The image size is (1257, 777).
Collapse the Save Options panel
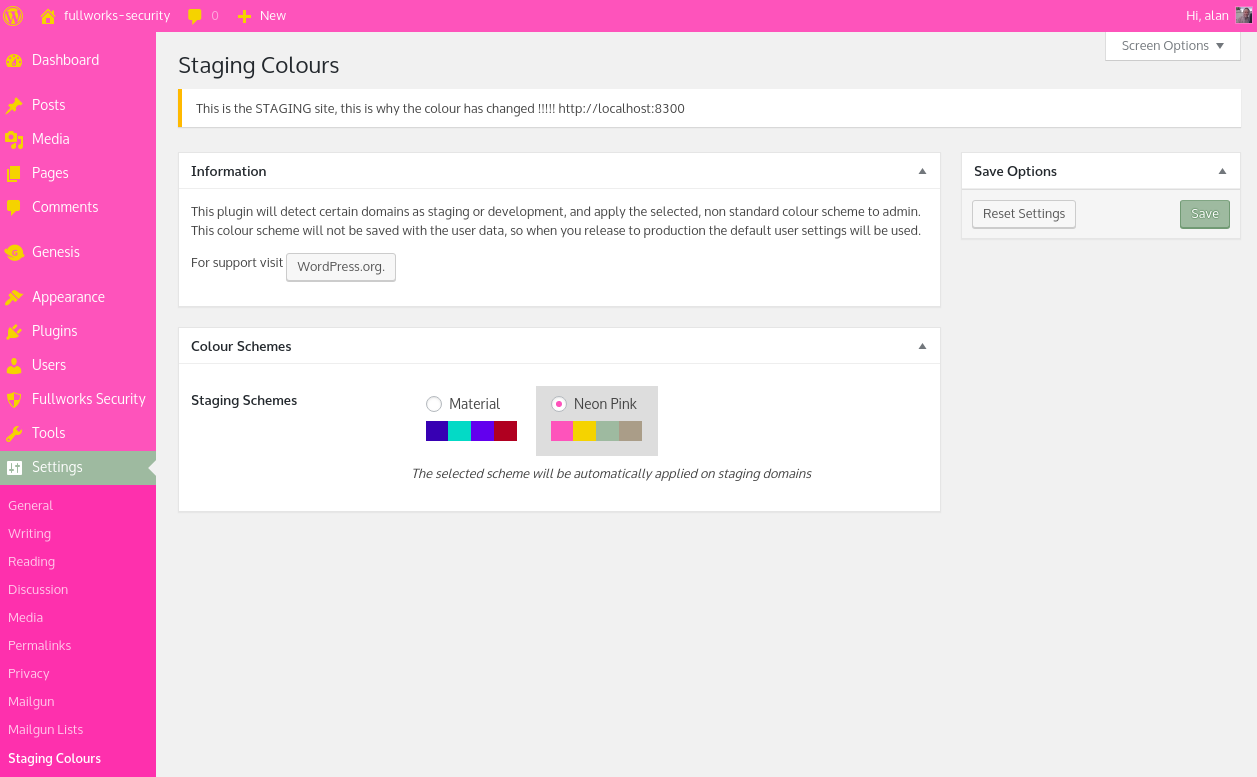point(1222,171)
